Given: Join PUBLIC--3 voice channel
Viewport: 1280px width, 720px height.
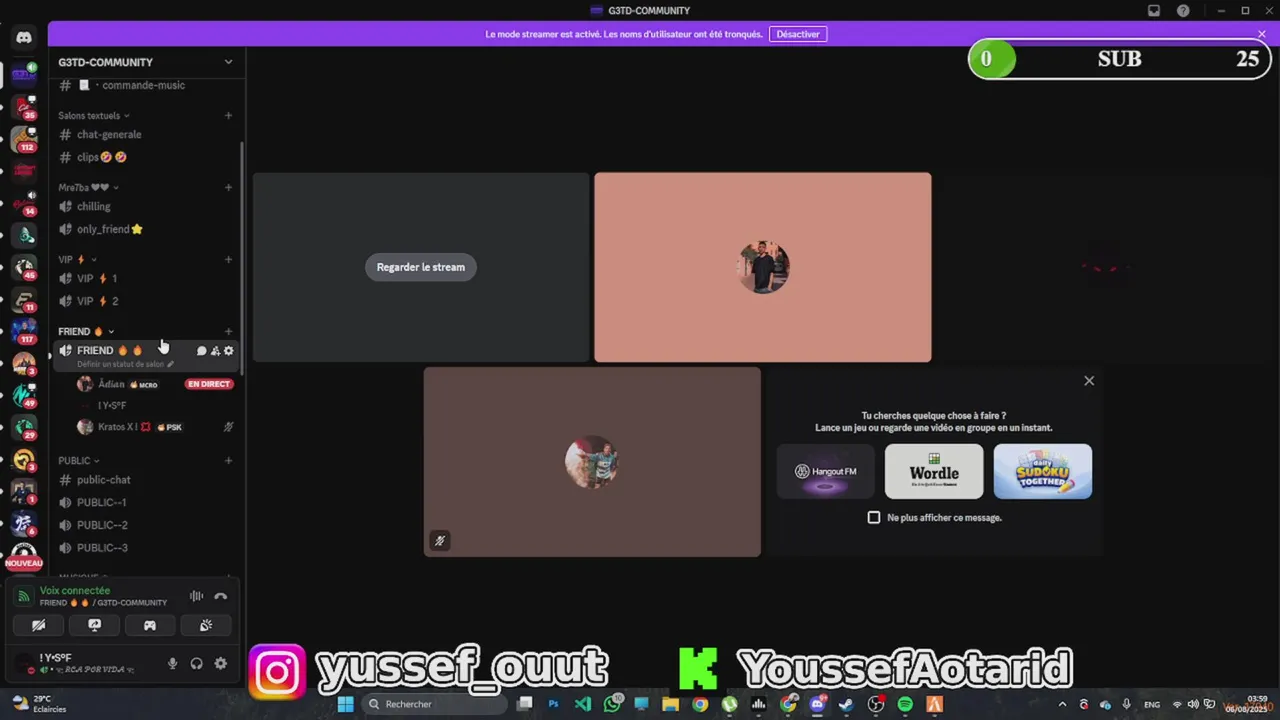Looking at the screenshot, I should (x=146, y=548).
